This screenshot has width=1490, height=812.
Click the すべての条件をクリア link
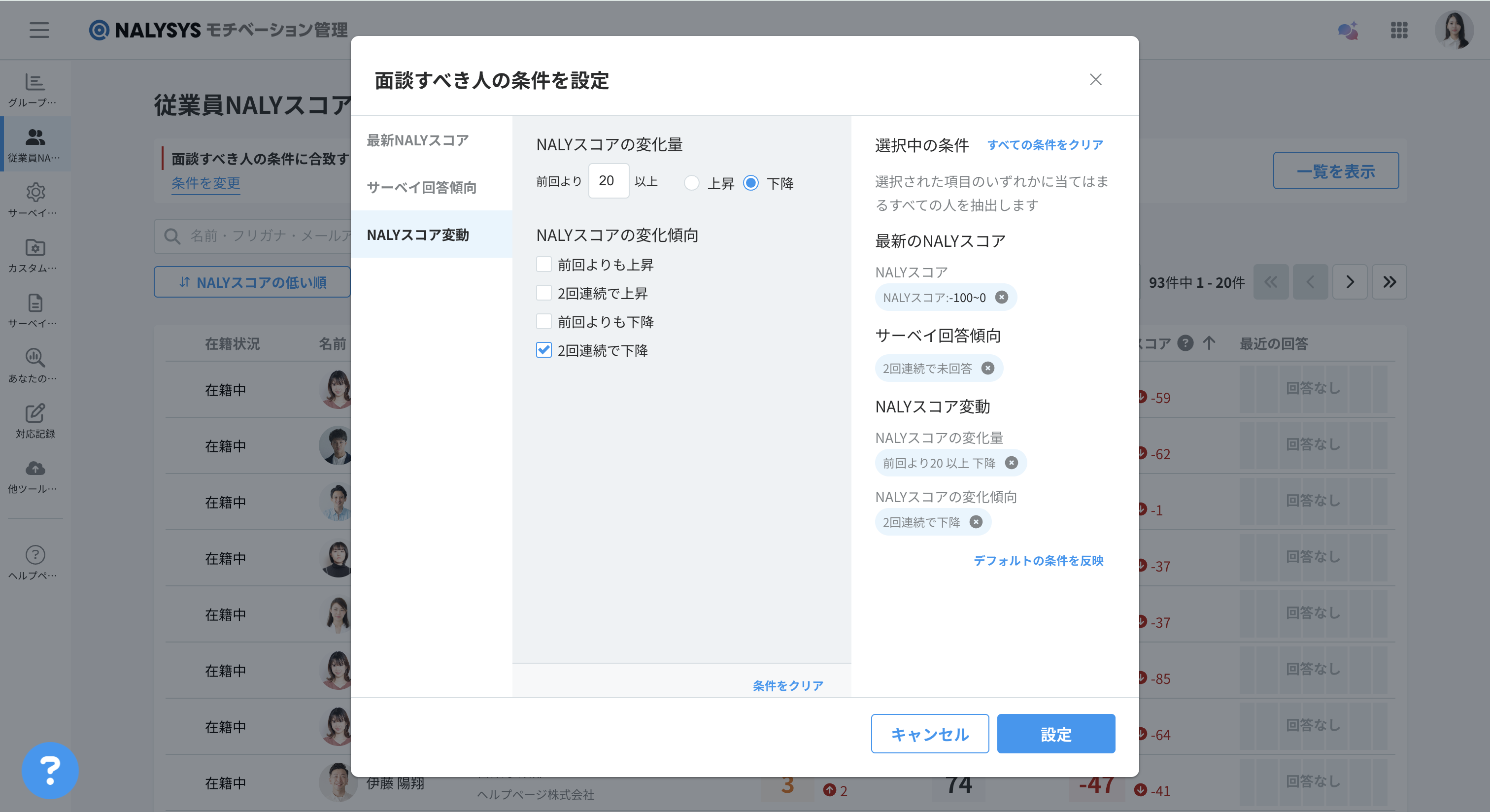coord(1045,144)
